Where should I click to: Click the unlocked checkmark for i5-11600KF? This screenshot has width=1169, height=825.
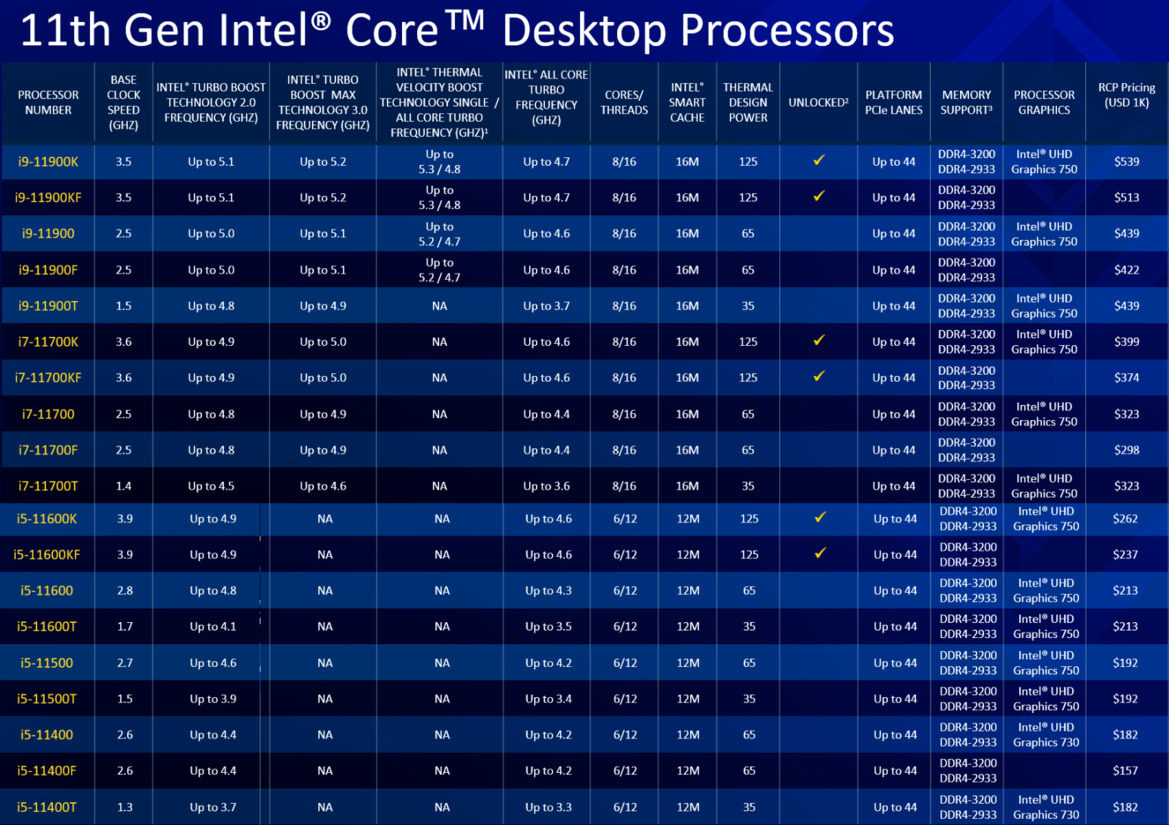coord(820,553)
